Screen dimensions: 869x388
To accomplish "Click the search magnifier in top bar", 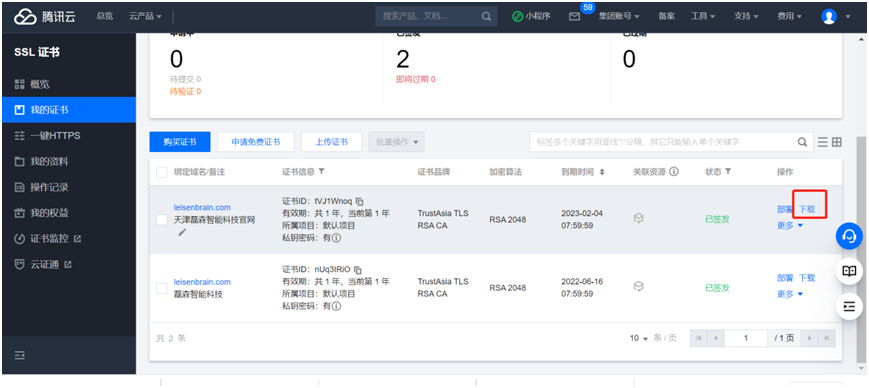I will click(x=486, y=17).
